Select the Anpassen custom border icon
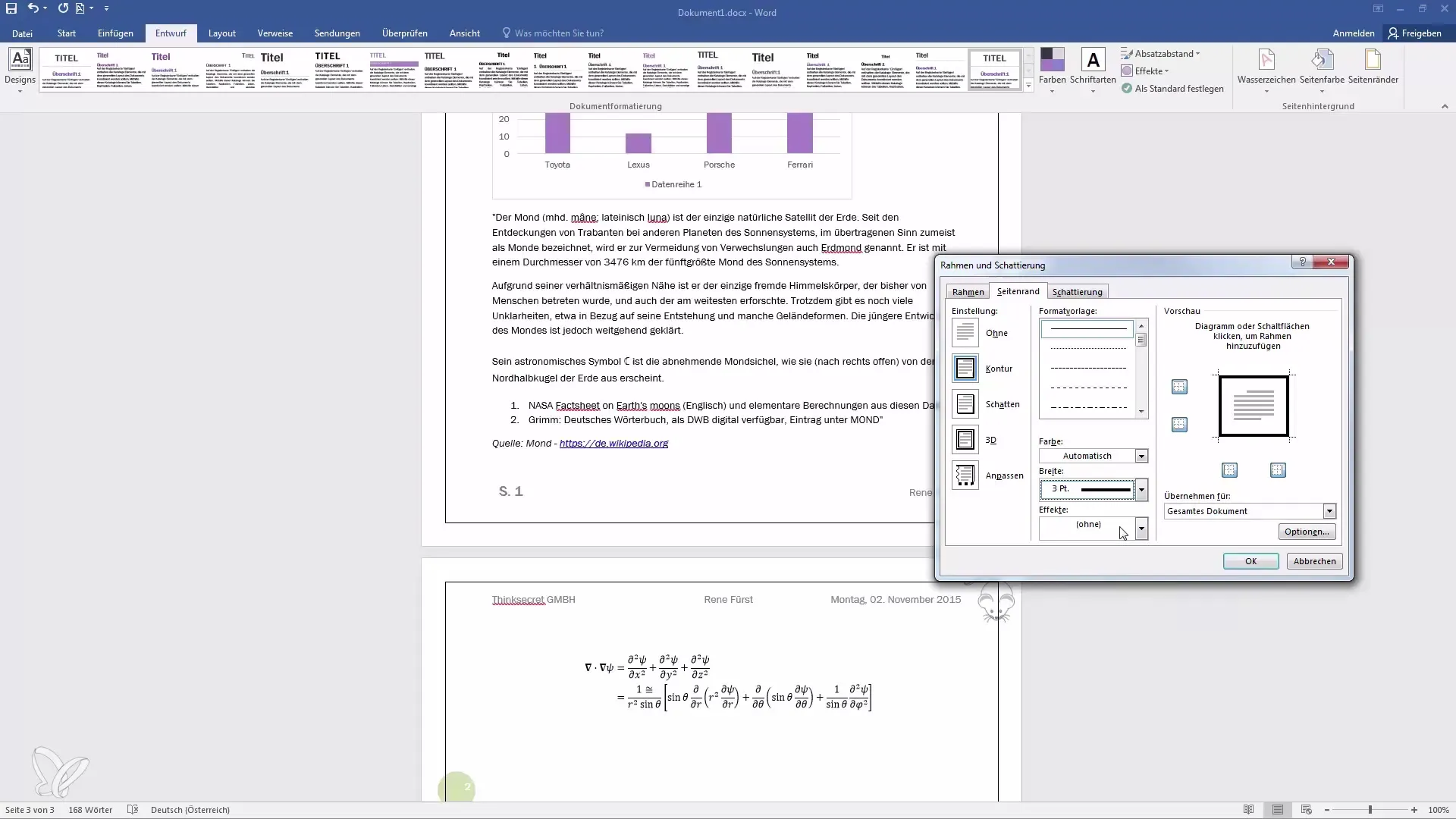Image resolution: width=1456 pixels, height=819 pixels. (x=965, y=475)
